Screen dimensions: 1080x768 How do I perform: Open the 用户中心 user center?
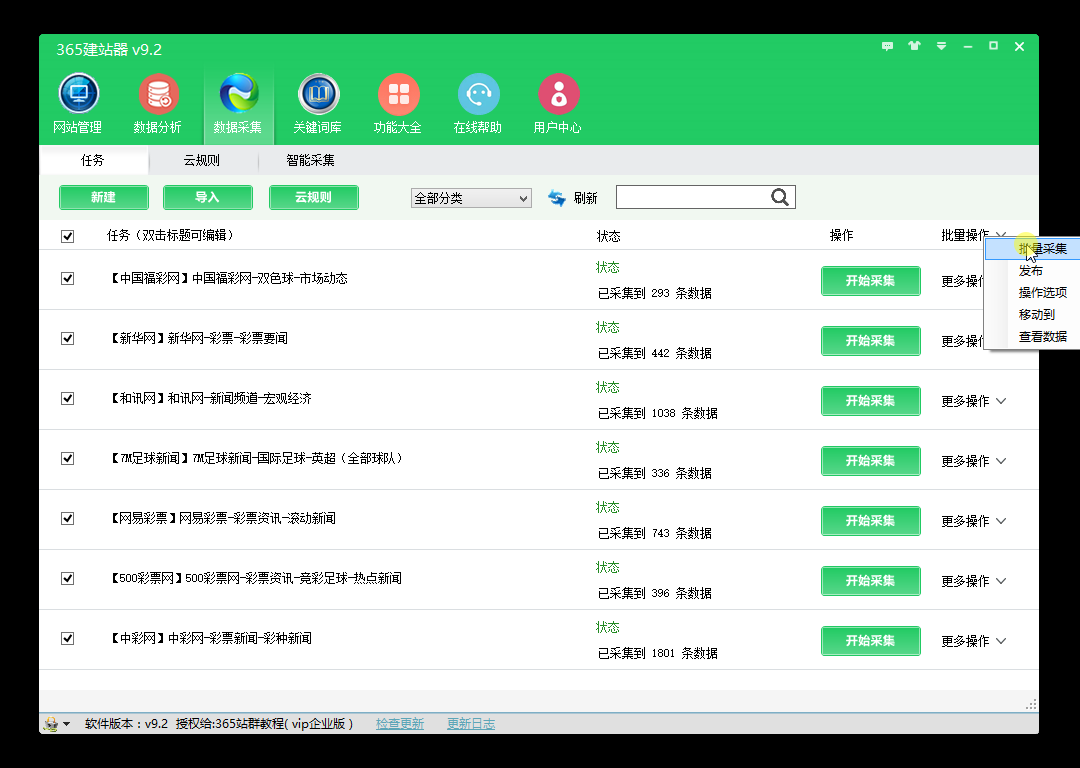pyautogui.click(x=557, y=103)
